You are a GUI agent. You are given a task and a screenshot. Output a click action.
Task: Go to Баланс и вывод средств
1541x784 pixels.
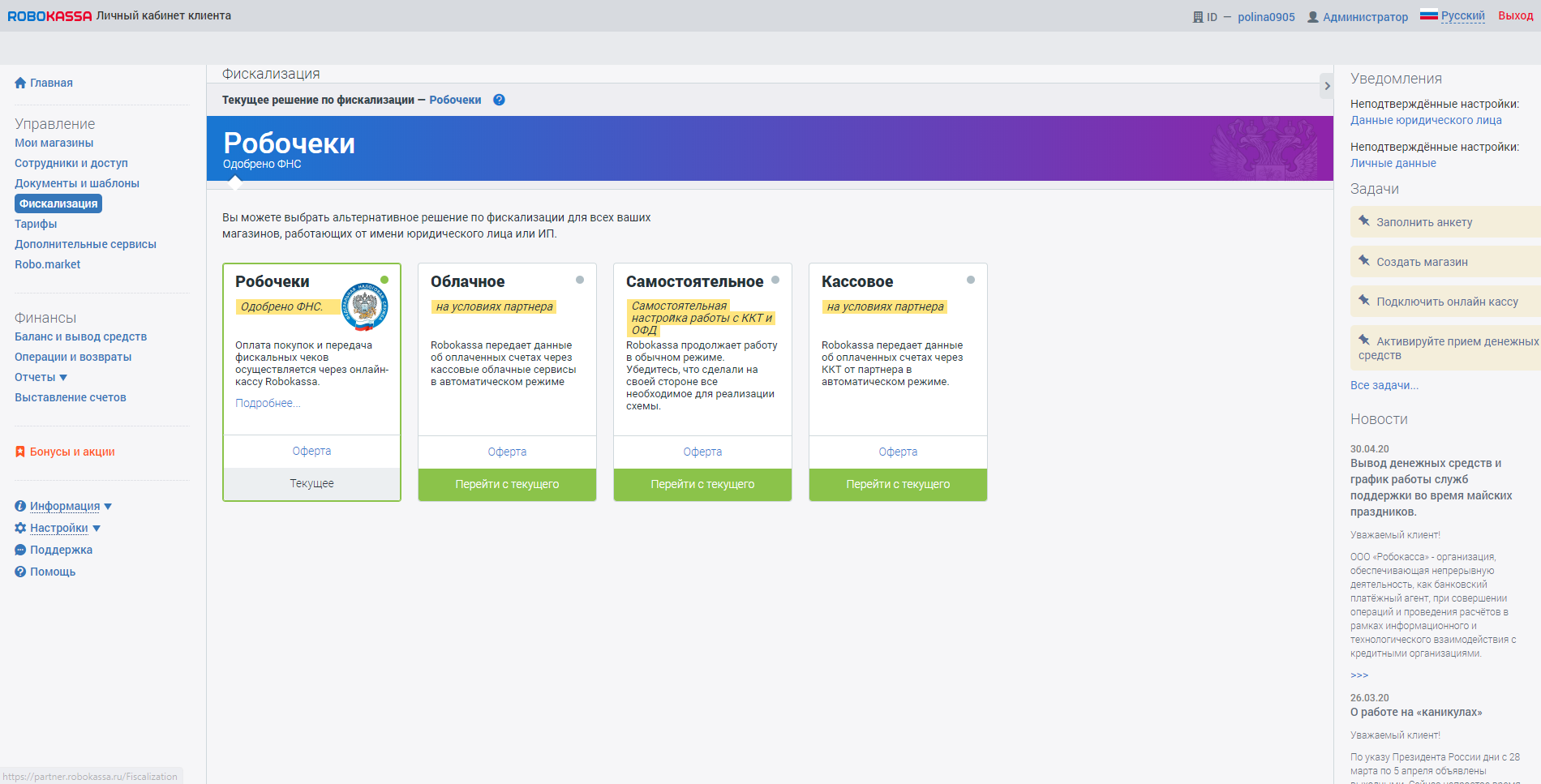[80, 336]
